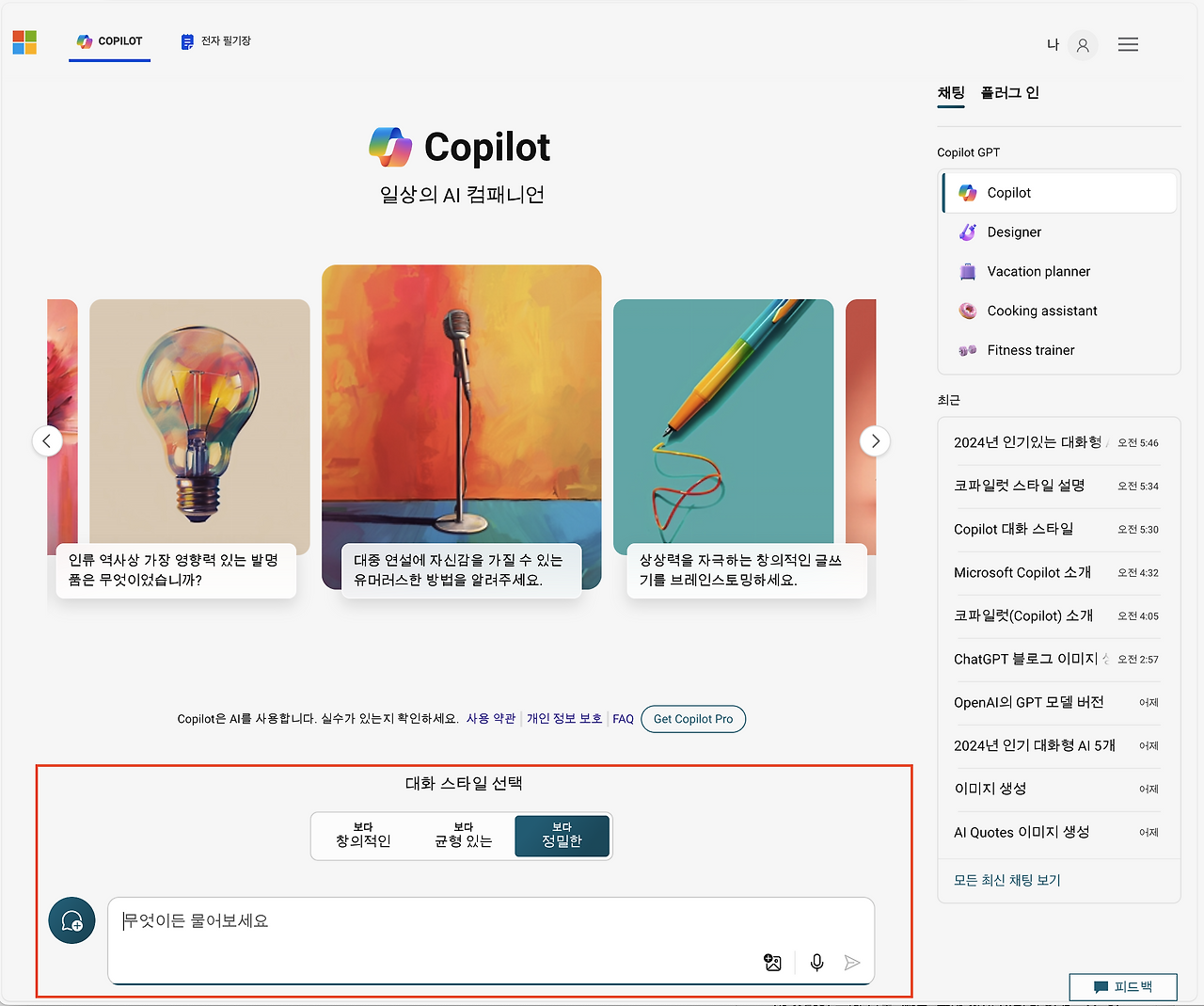Show previous carousel card arrow
The width and height of the screenshot is (1204, 1006).
(x=47, y=440)
